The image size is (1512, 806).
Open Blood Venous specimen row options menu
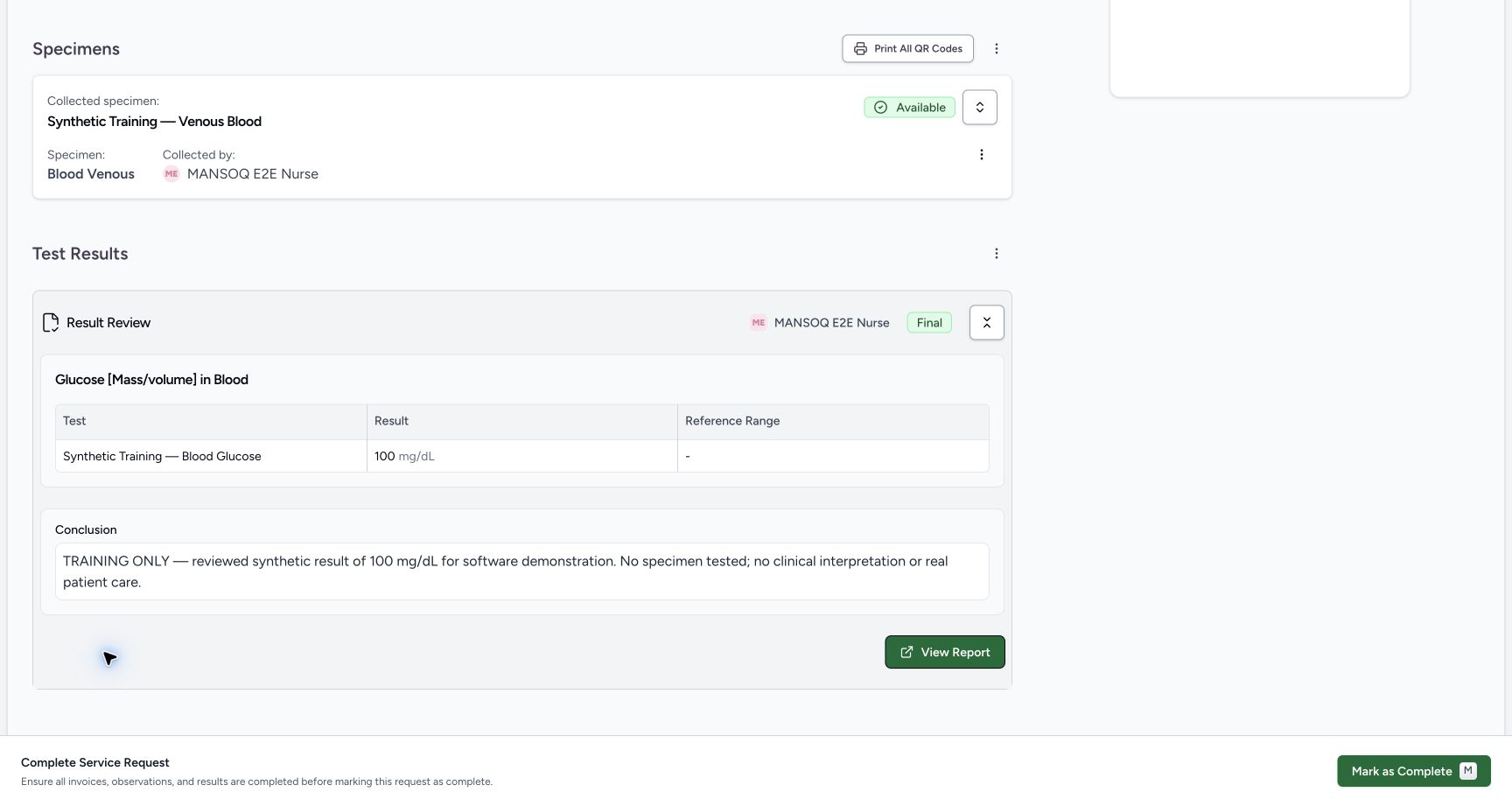(x=981, y=155)
